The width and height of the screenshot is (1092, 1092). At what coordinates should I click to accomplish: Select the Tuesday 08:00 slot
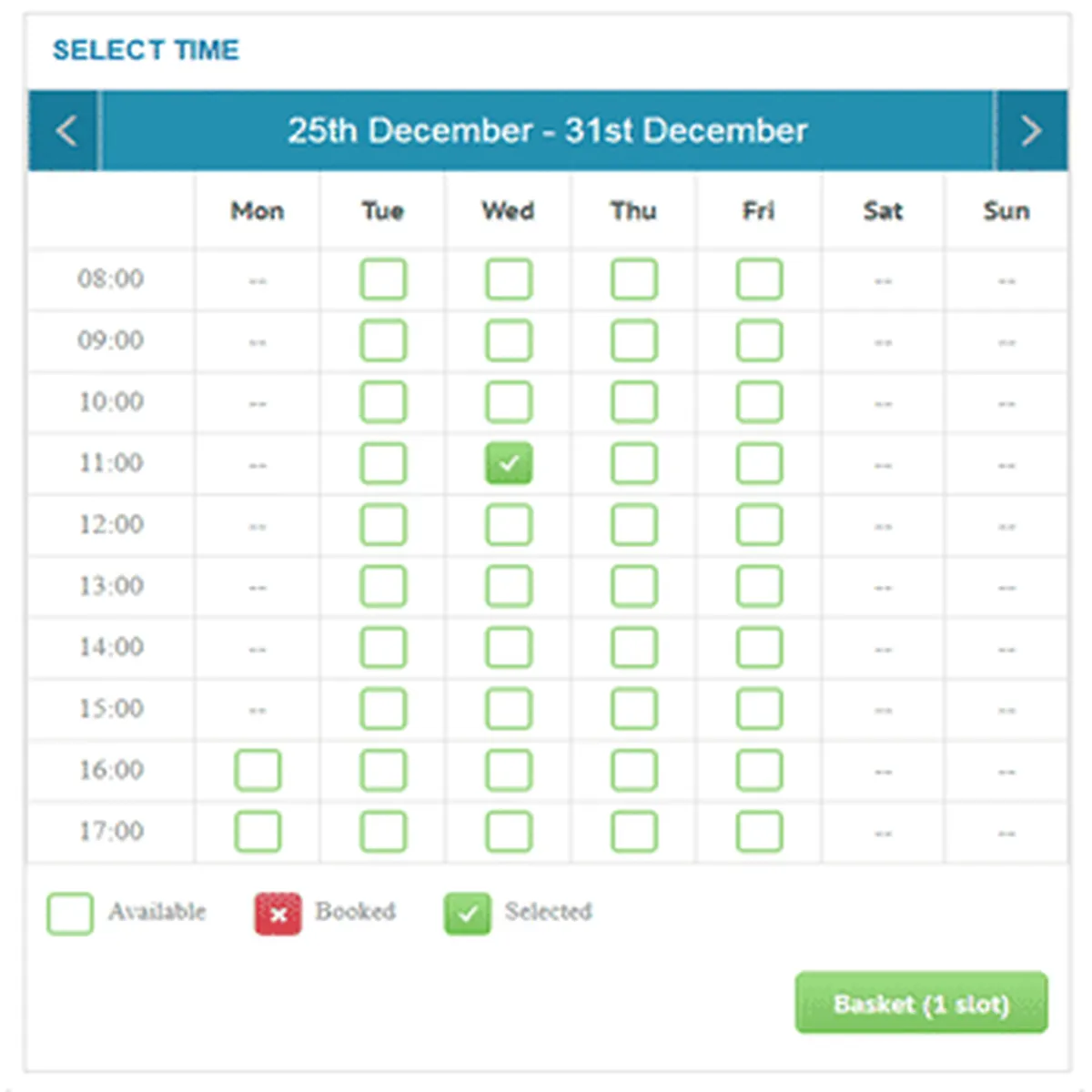tap(383, 279)
